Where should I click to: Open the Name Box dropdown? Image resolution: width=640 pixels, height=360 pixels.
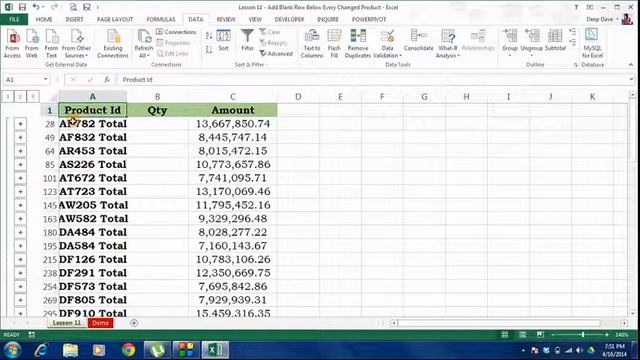point(45,79)
